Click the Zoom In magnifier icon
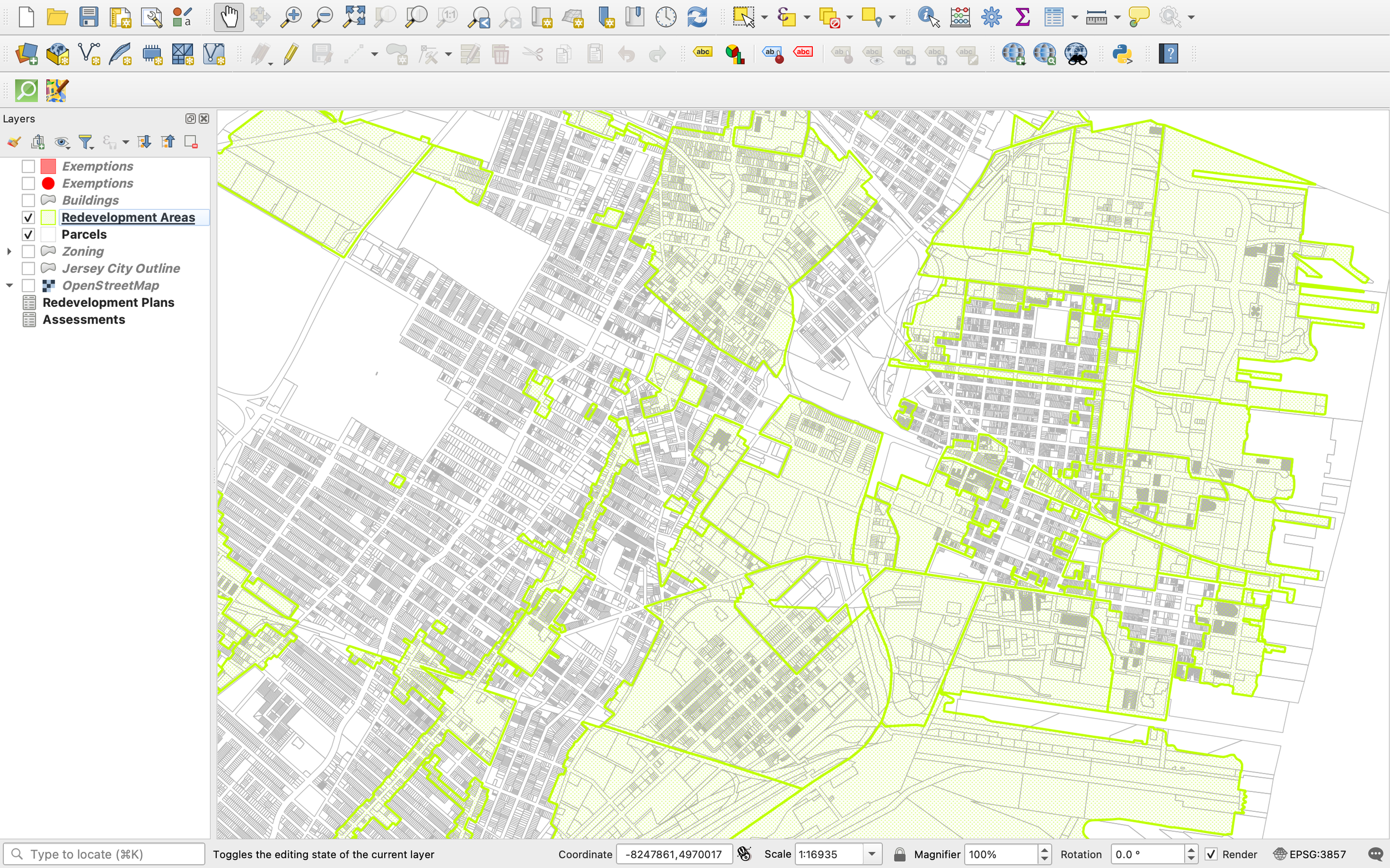 291,17
